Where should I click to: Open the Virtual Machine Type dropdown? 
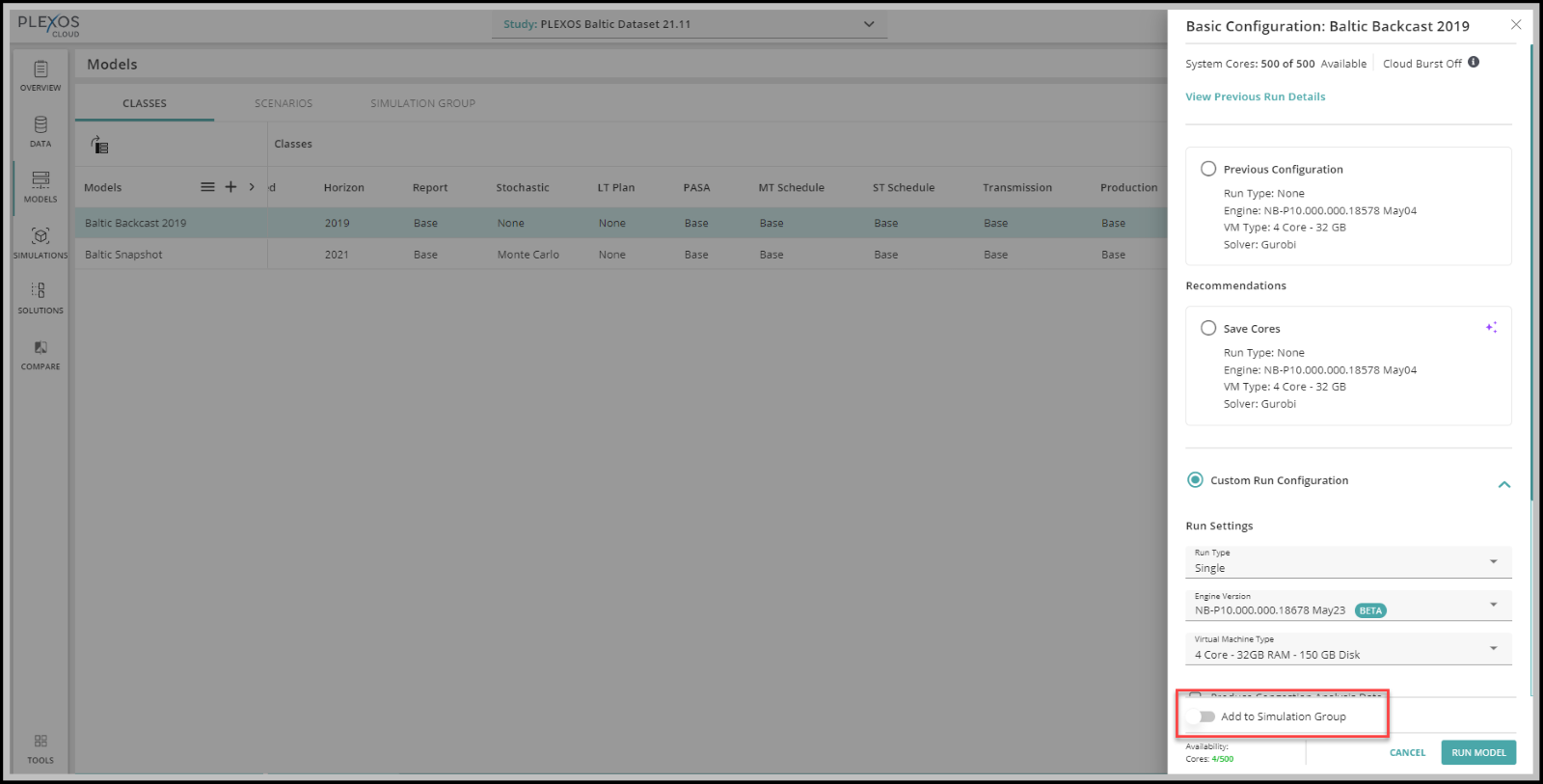[1348, 648]
